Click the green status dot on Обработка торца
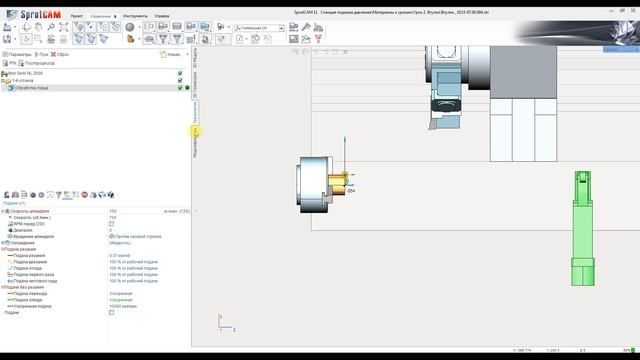 (x=187, y=88)
